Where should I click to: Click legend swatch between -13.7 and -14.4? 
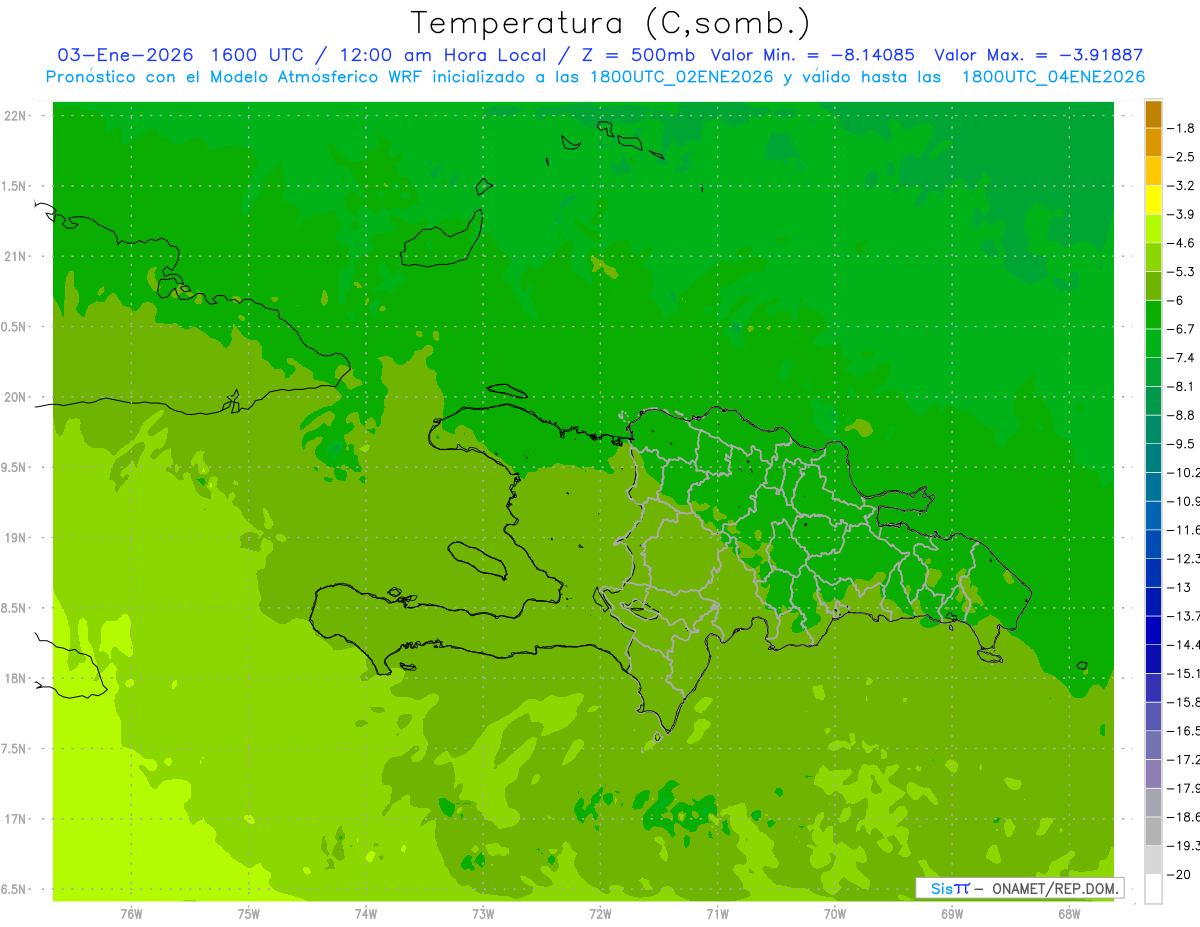(1153, 630)
